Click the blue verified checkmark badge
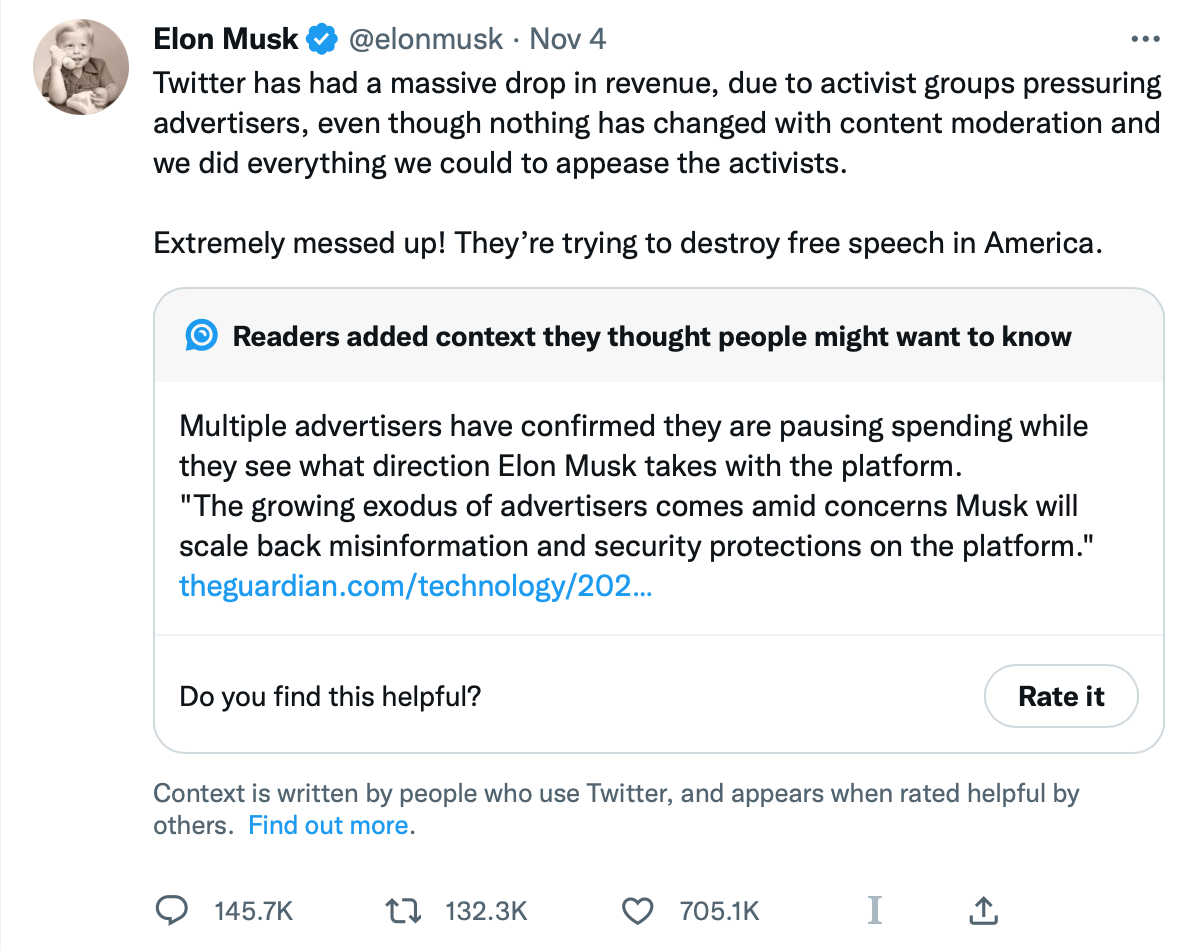Screen dimensions: 1194x950 321,40
